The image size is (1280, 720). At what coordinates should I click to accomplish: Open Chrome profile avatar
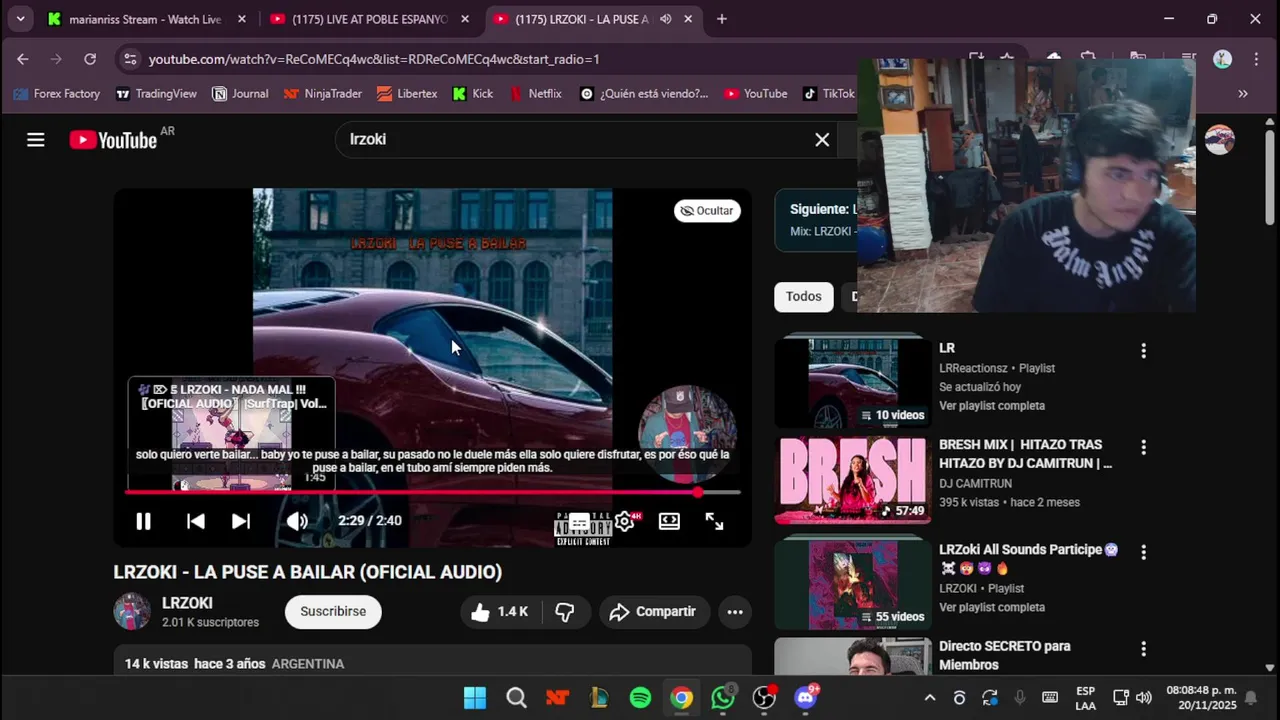1222,59
